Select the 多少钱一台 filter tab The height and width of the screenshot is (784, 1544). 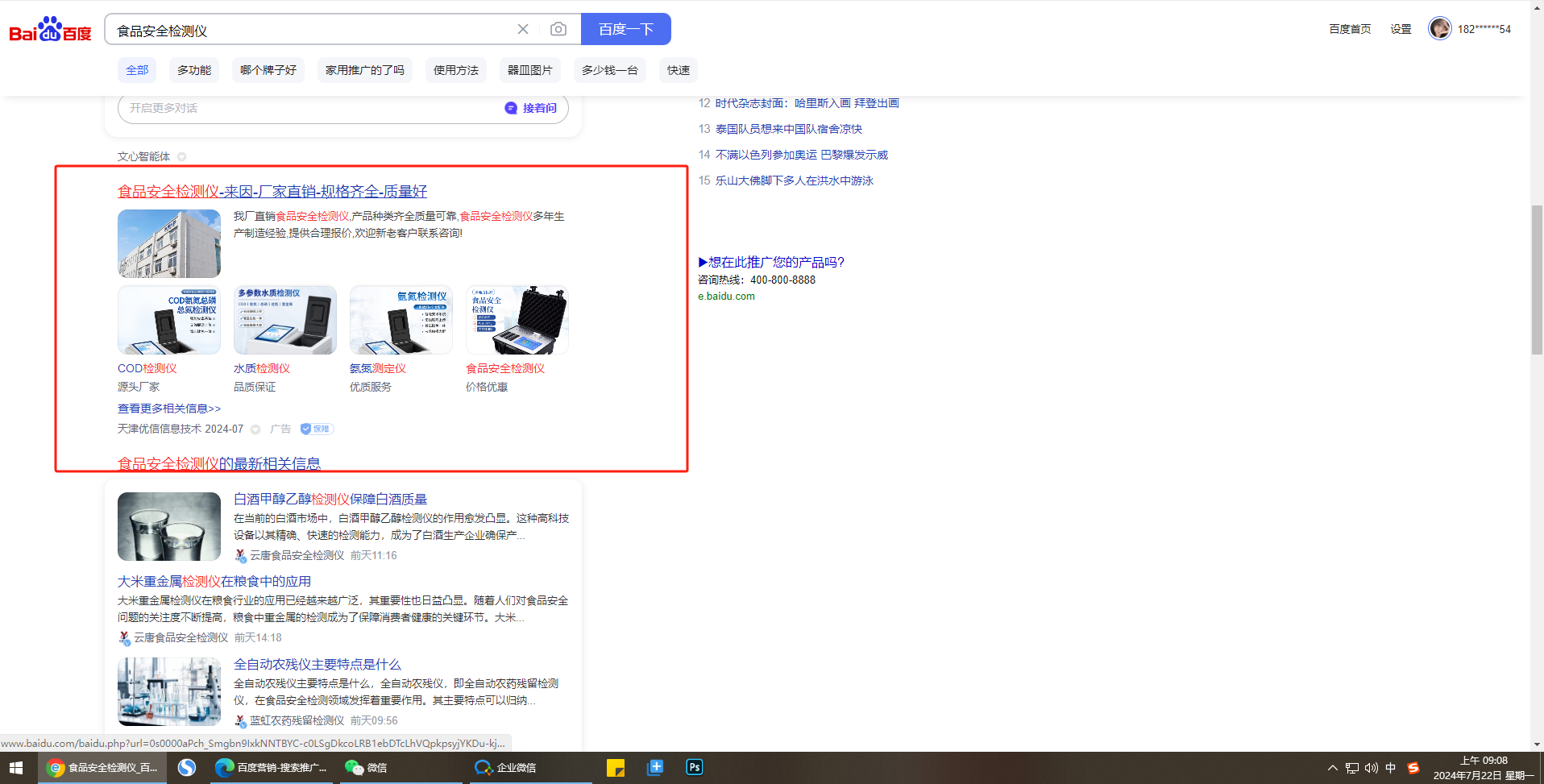tap(610, 70)
